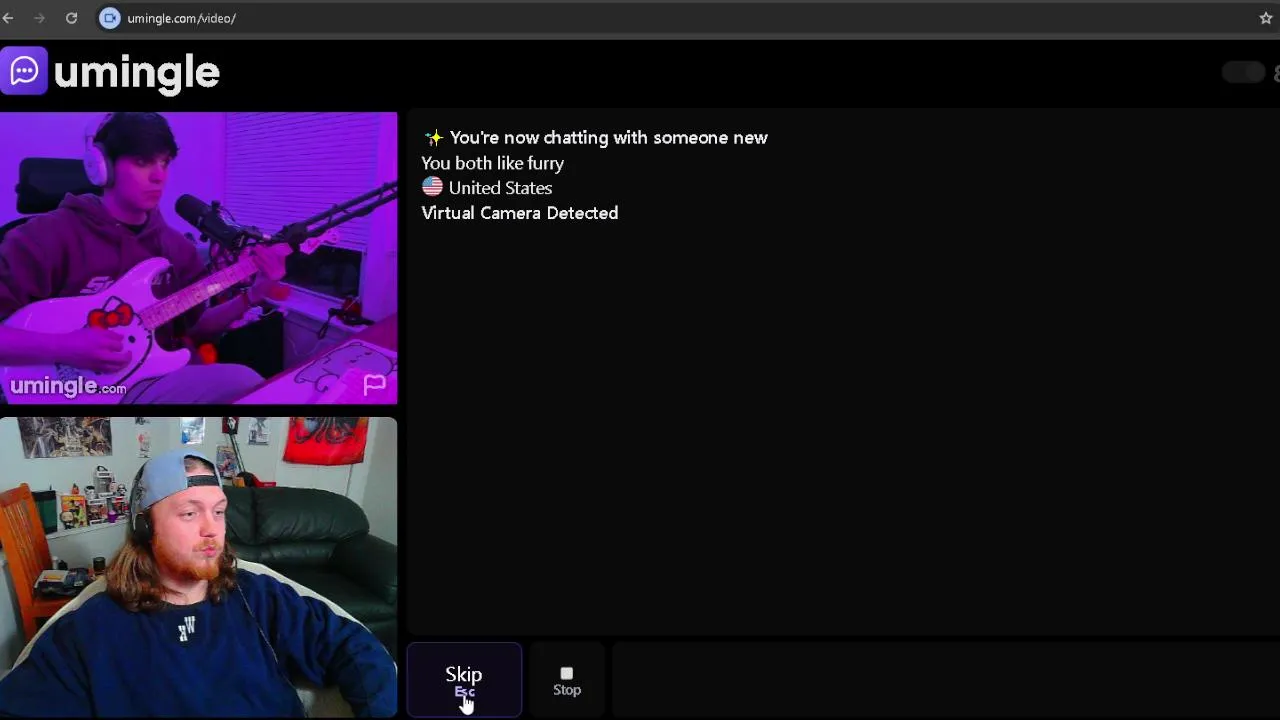Viewport: 1280px width, 720px height.
Task: Click the chat message input field
Action: tap(945, 681)
